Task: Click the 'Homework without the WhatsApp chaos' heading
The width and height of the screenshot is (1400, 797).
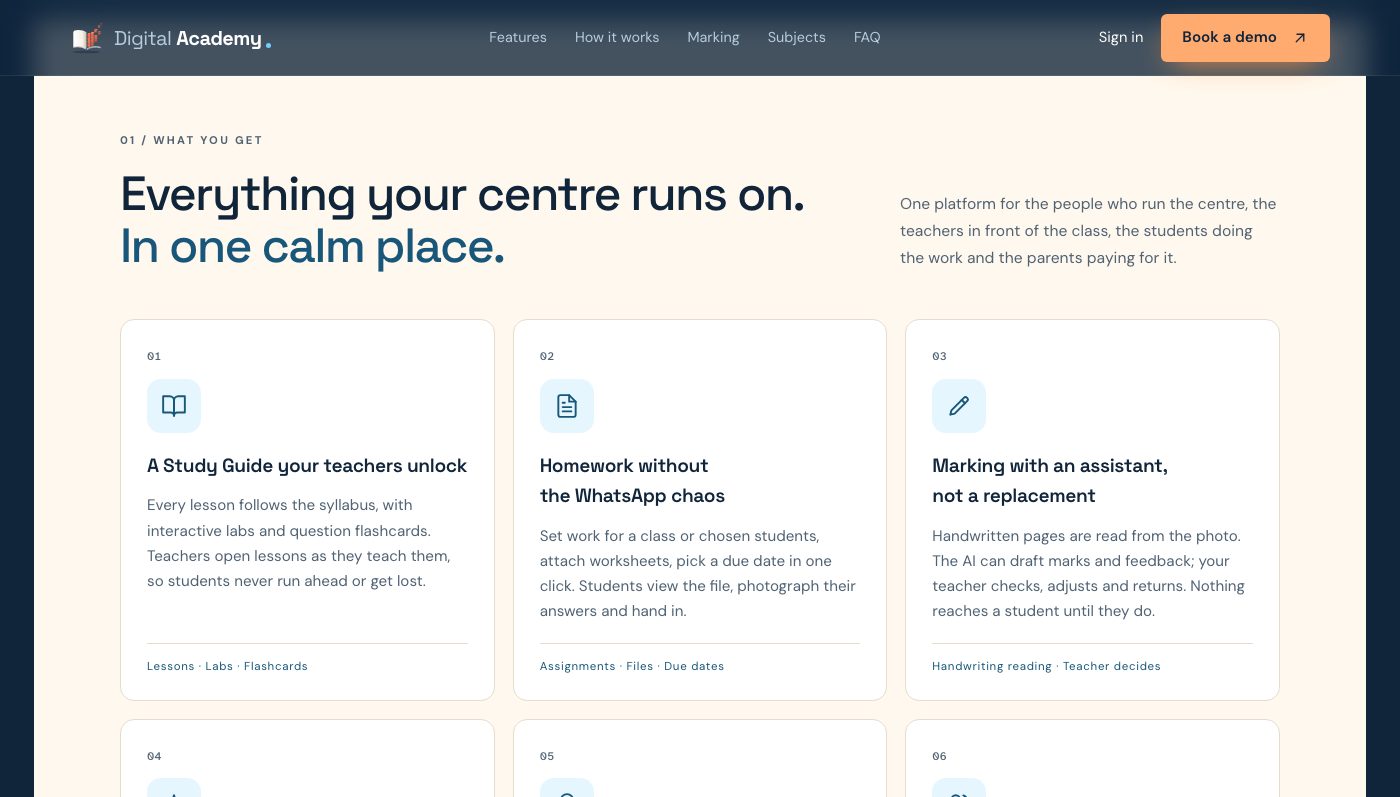Action: point(632,481)
